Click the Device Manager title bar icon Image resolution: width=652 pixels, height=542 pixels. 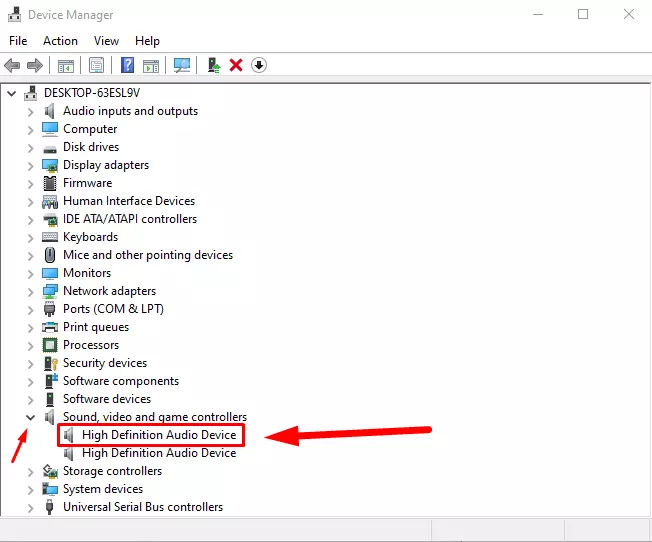click(15, 15)
